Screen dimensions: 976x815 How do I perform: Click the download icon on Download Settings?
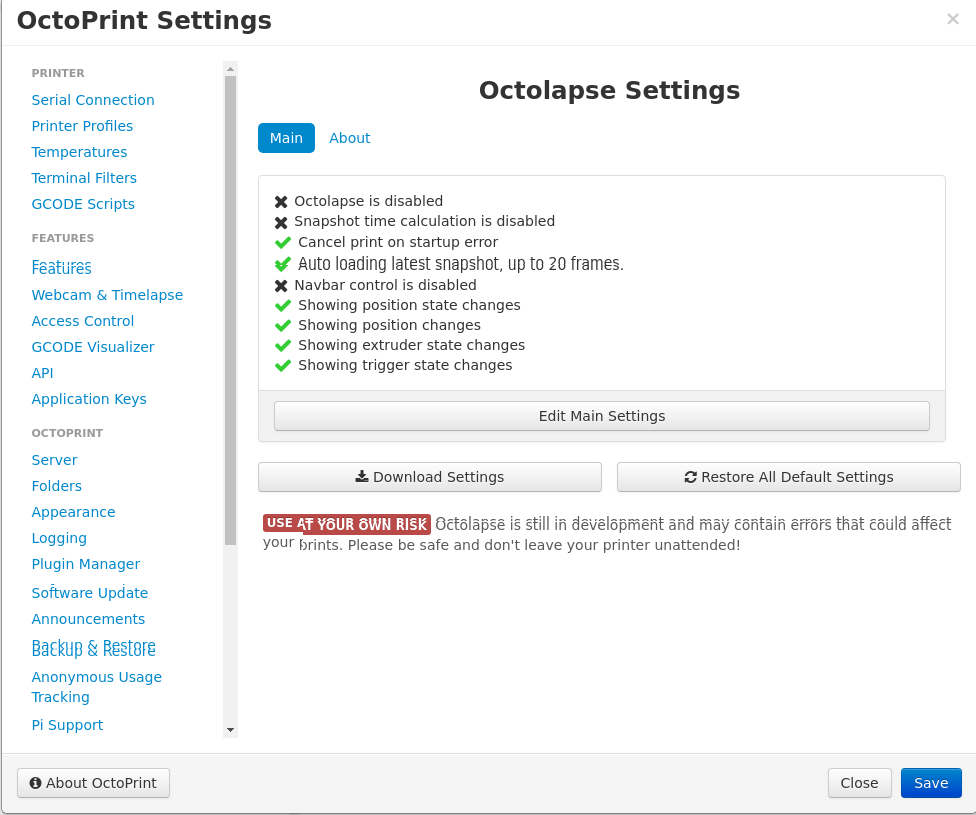(x=361, y=477)
